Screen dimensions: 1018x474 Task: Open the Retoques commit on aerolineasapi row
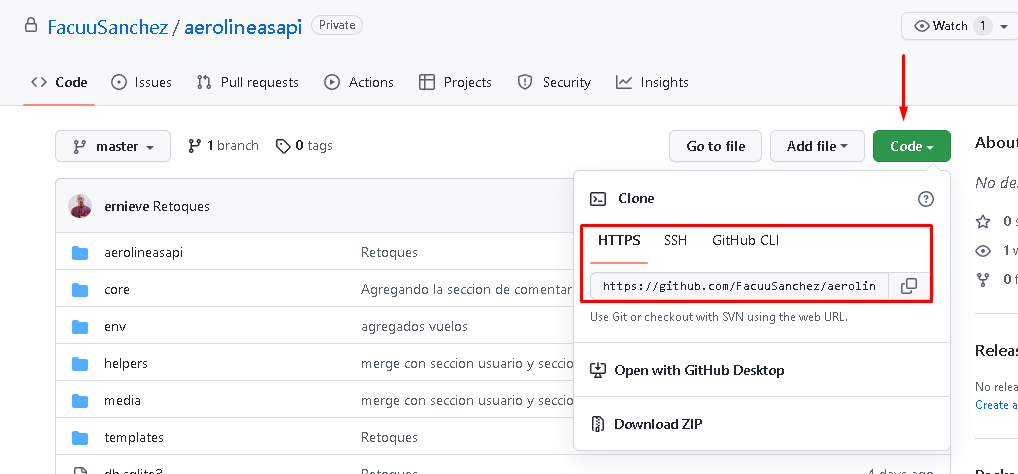pos(390,253)
